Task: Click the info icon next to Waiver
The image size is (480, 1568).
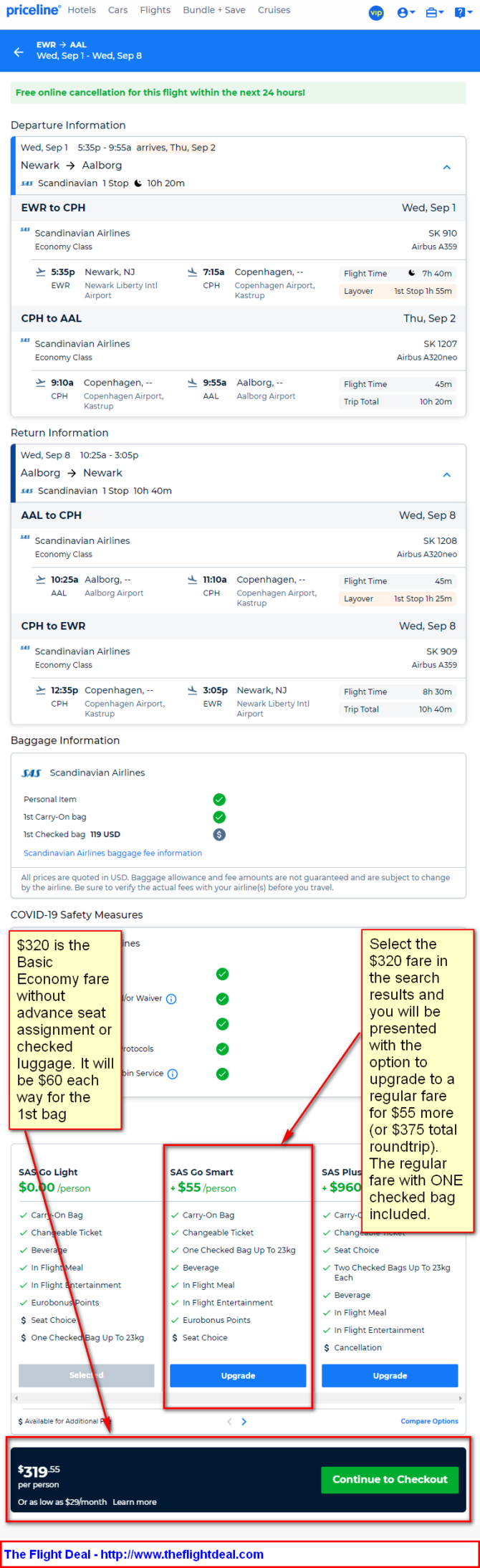Action: (171, 999)
